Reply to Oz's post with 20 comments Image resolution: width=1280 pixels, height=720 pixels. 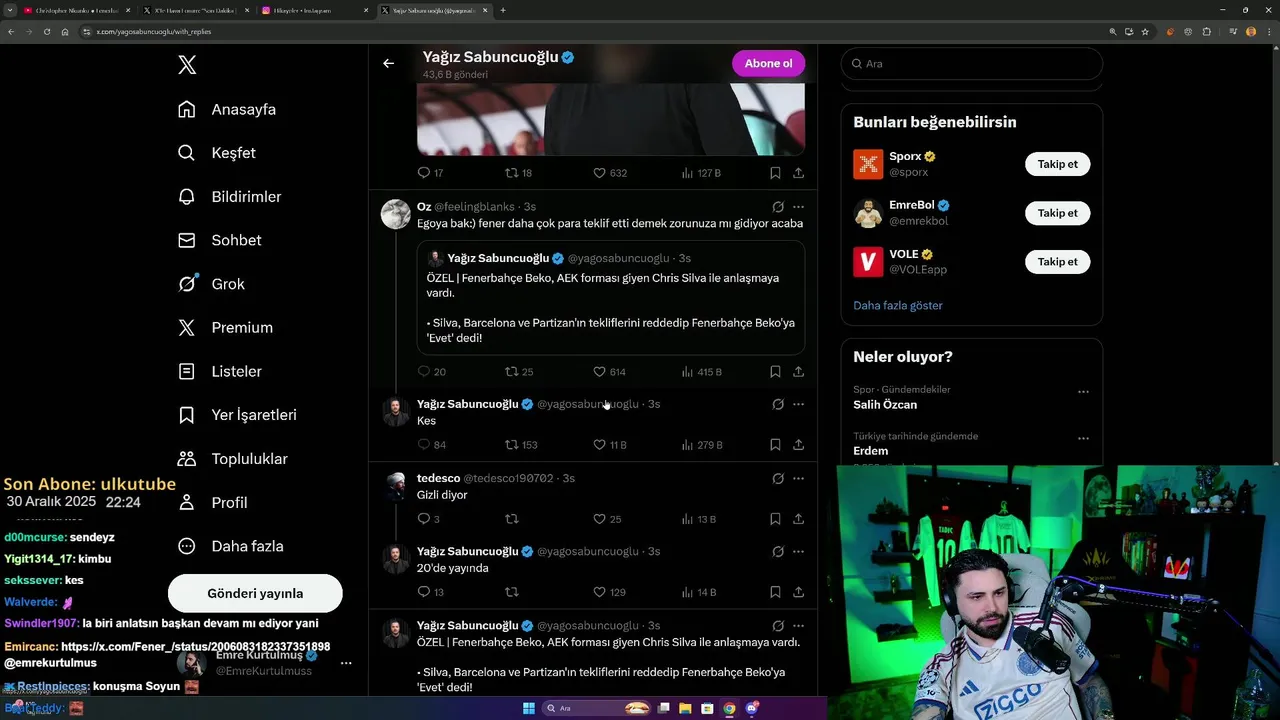pyautogui.click(x=431, y=372)
